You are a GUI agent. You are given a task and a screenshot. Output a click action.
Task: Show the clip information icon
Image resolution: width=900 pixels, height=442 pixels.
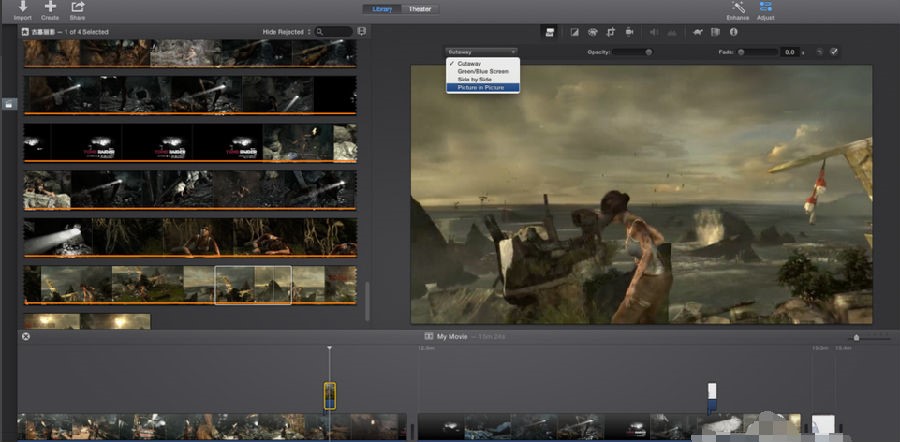(x=733, y=32)
